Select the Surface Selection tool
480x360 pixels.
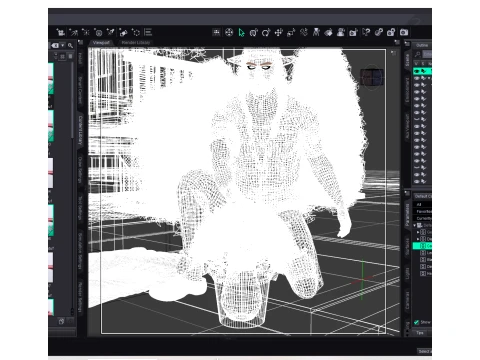(x=328, y=32)
